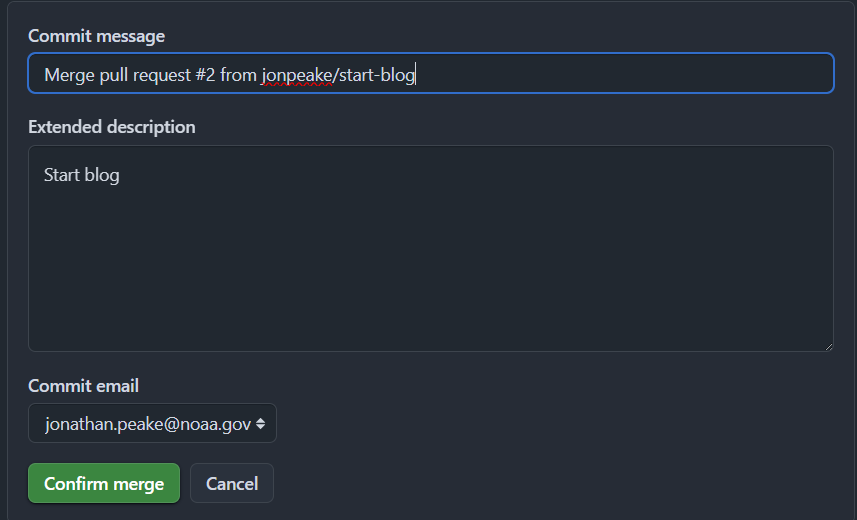Focus the Commit message input field
The height and width of the screenshot is (520, 857).
coord(431,73)
